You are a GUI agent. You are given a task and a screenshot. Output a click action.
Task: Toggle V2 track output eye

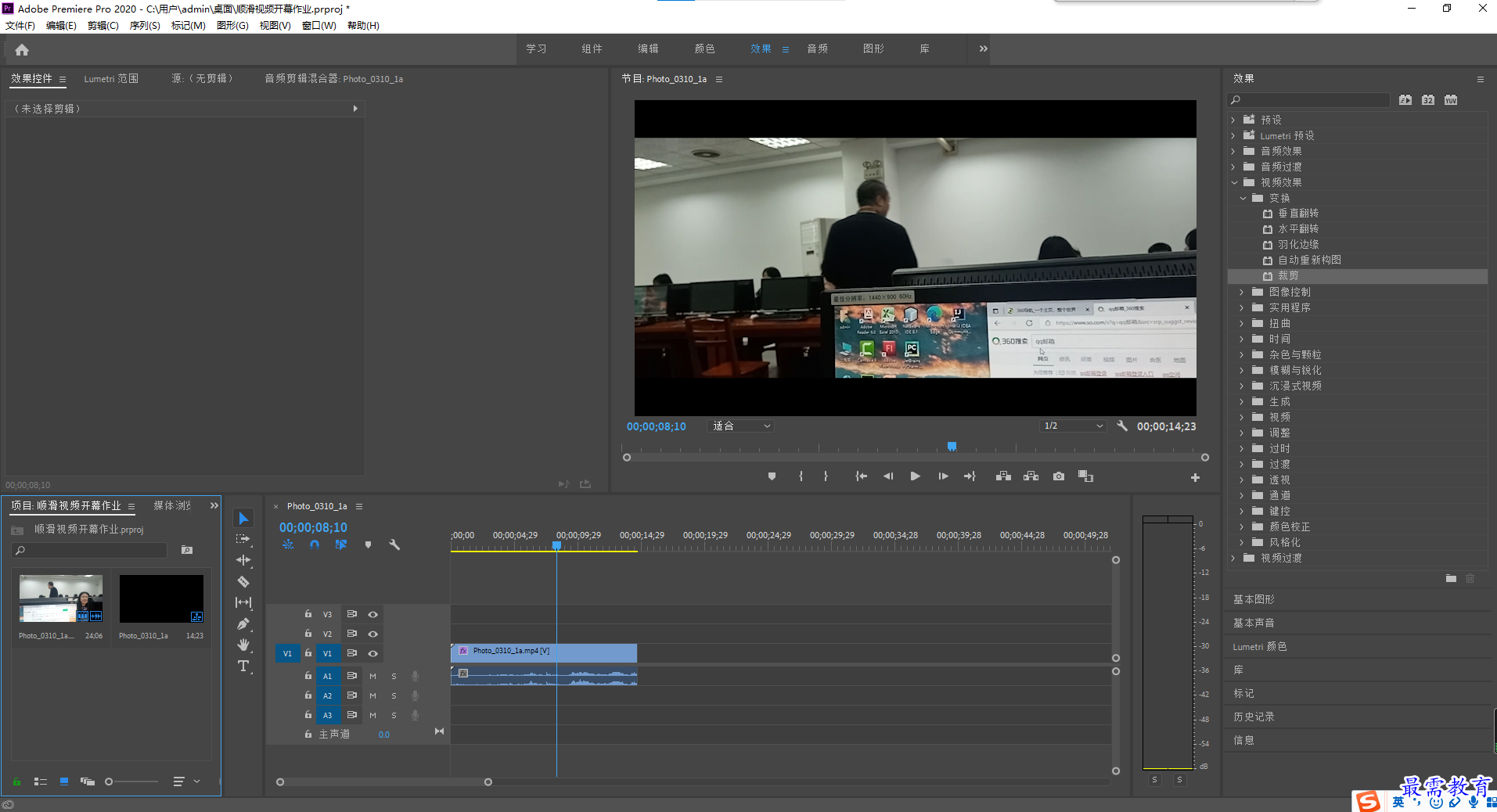point(373,634)
